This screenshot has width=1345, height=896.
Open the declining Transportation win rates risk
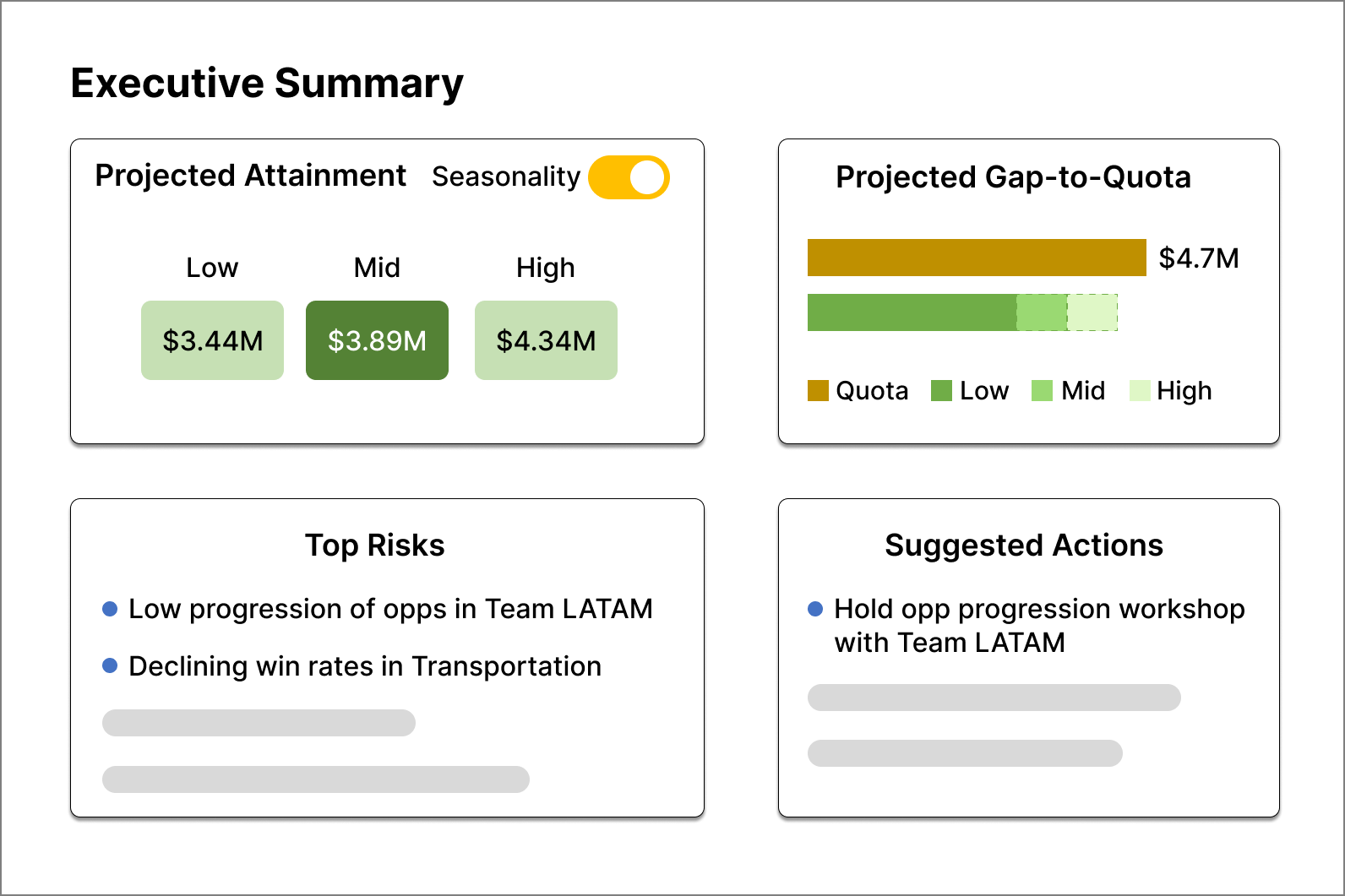coord(365,666)
